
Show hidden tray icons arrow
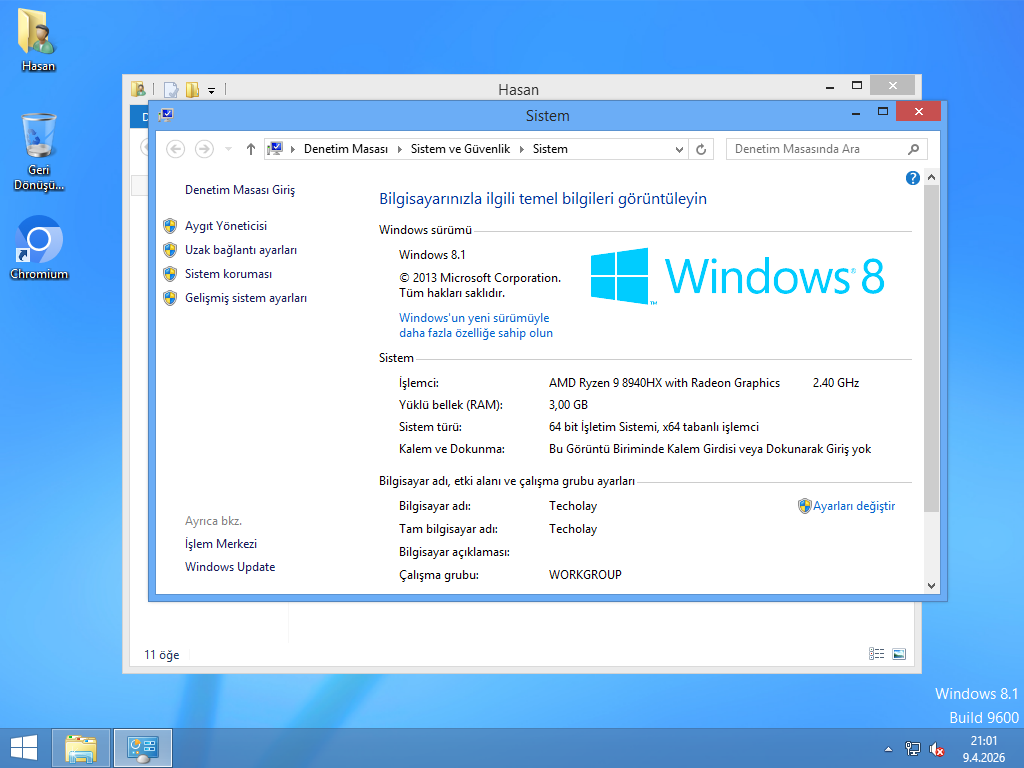(888, 749)
